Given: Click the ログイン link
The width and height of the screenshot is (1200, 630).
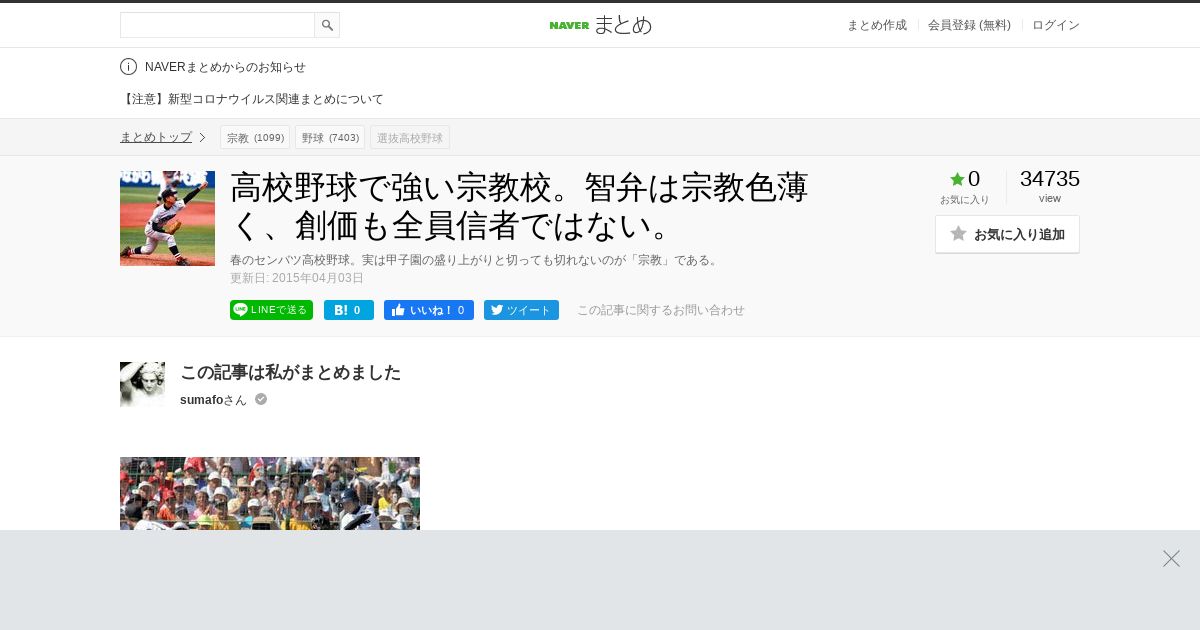Looking at the screenshot, I should pyautogui.click(x=1056, y=25).
